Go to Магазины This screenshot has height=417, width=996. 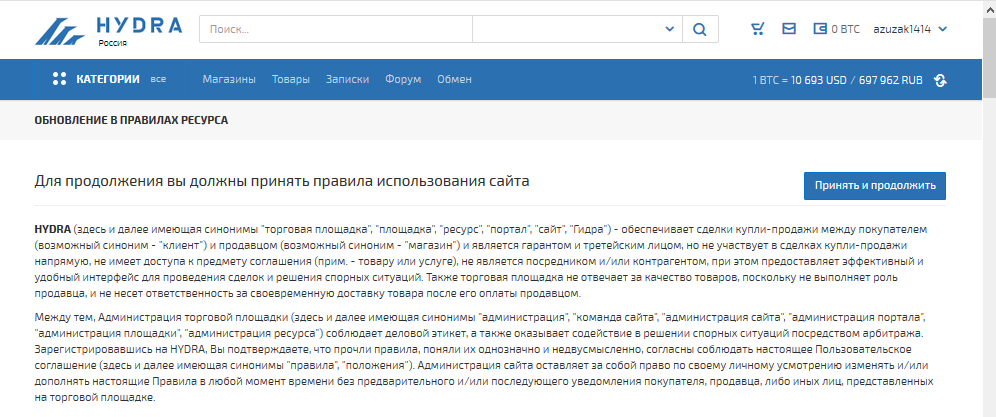[229, 79]
